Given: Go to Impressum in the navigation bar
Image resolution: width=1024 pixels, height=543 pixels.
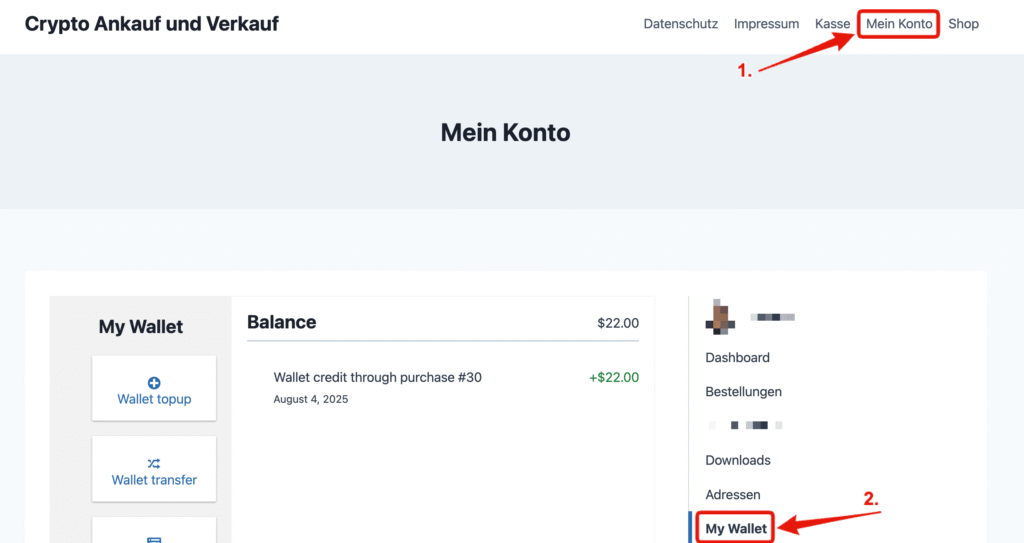Looking at the screenshot, I should coord(766,24).
